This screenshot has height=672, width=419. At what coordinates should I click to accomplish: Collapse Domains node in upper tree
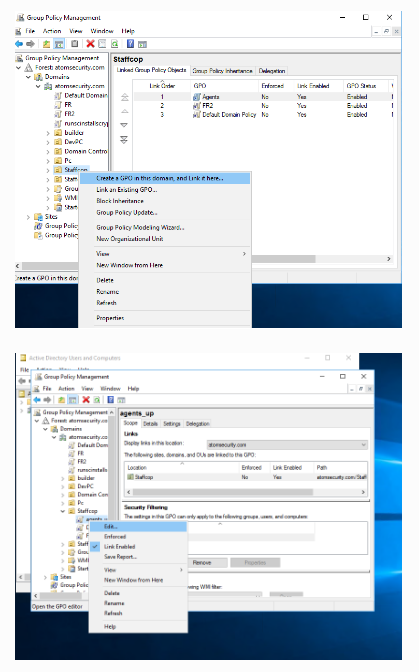(x=28, y=77)
